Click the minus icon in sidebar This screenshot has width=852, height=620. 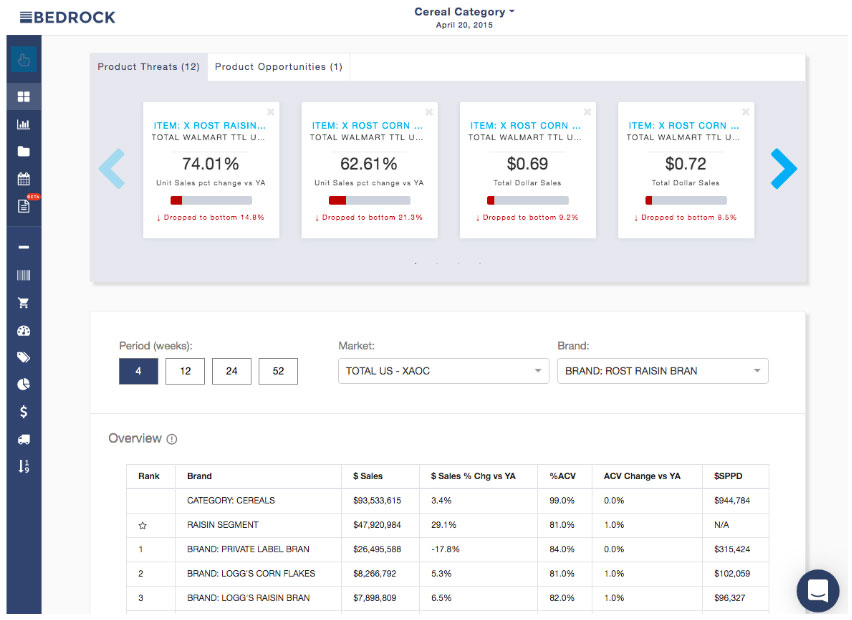(x=23, y=247)
